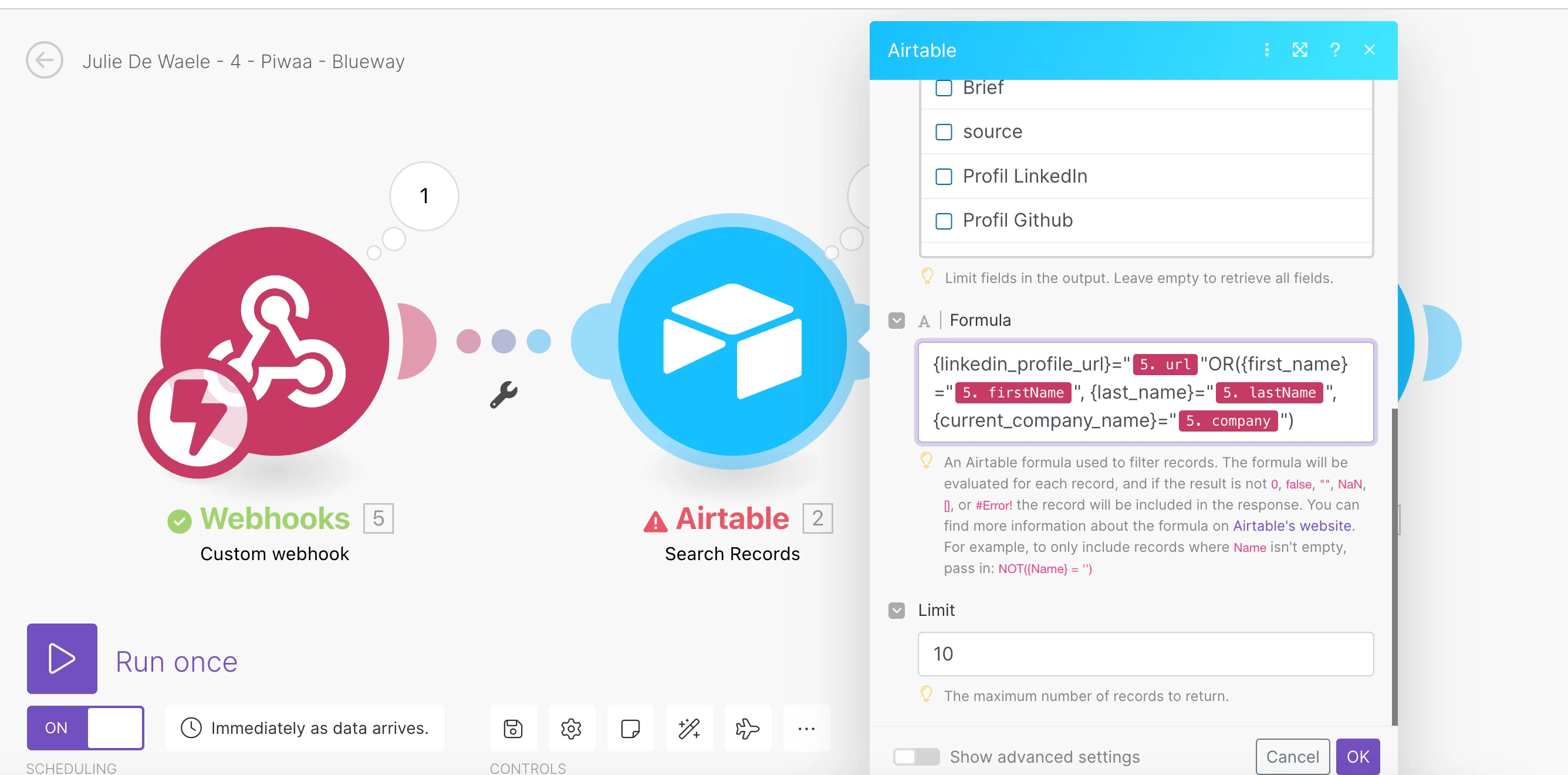Click the Webhooks module number 5 badge
The height and width of the screenshot is (775, 1568).
pos(379,518)
